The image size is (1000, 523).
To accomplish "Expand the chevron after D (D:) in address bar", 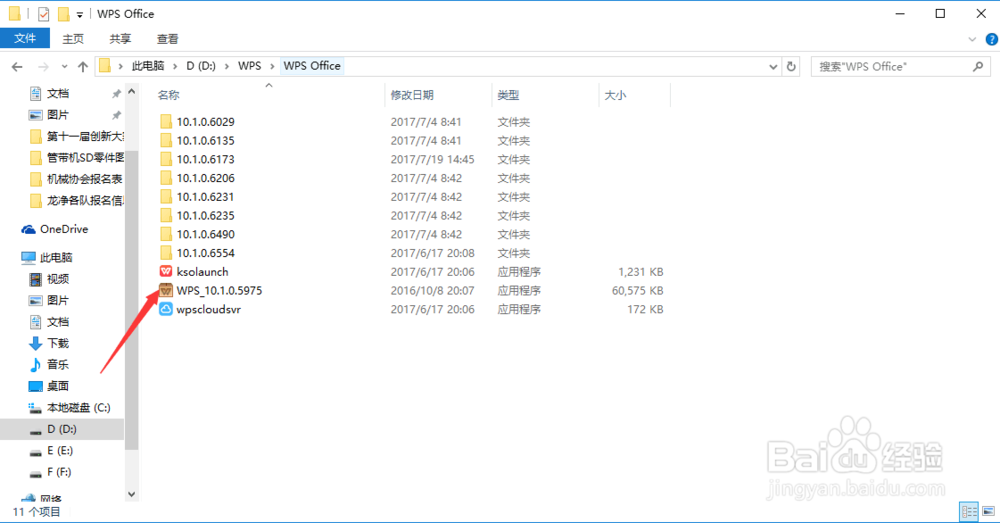I will pyautogui.click(x=228, y=66).
